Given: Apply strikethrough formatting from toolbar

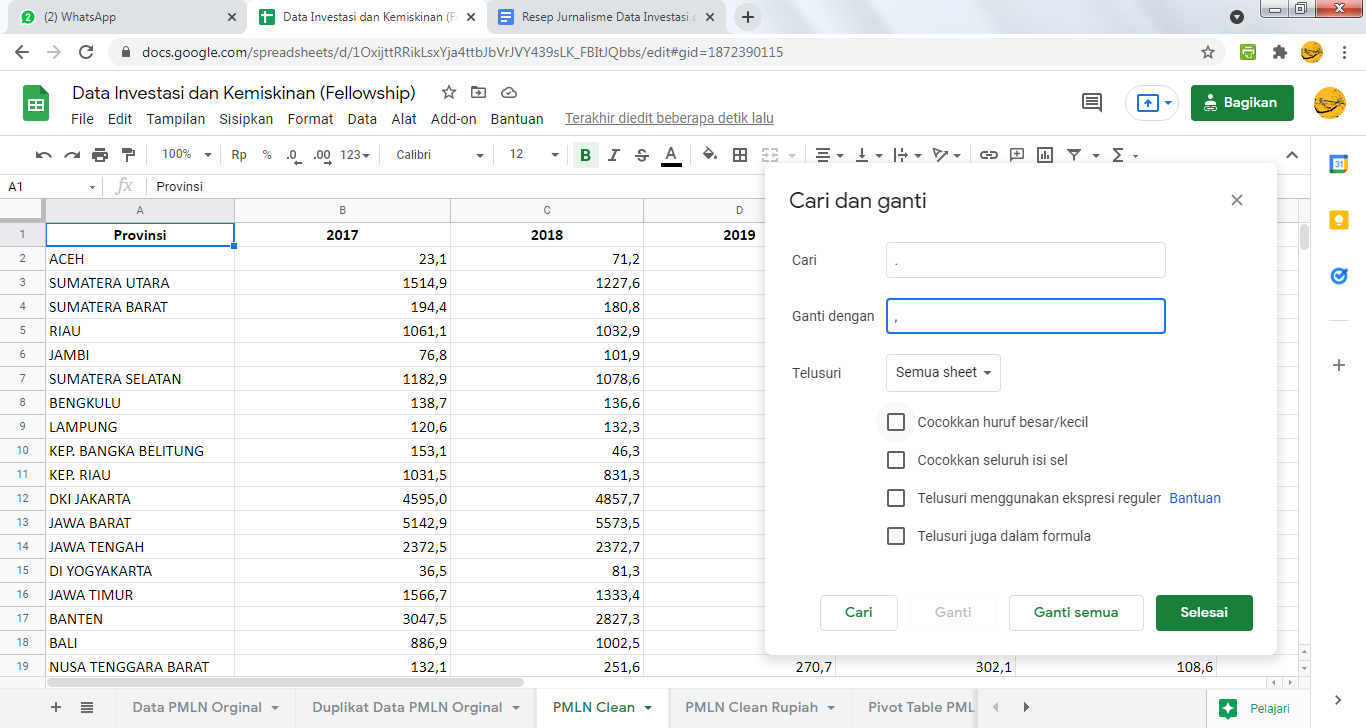Looking at the screenshot, I should point(642,155).
